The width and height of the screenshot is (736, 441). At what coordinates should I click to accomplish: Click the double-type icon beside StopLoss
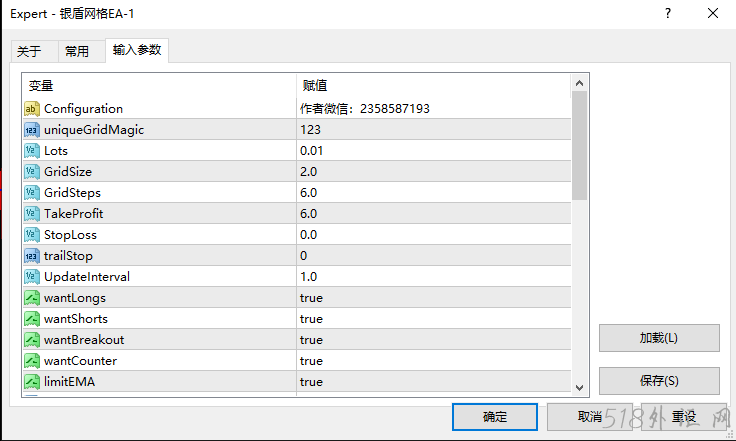31,235
